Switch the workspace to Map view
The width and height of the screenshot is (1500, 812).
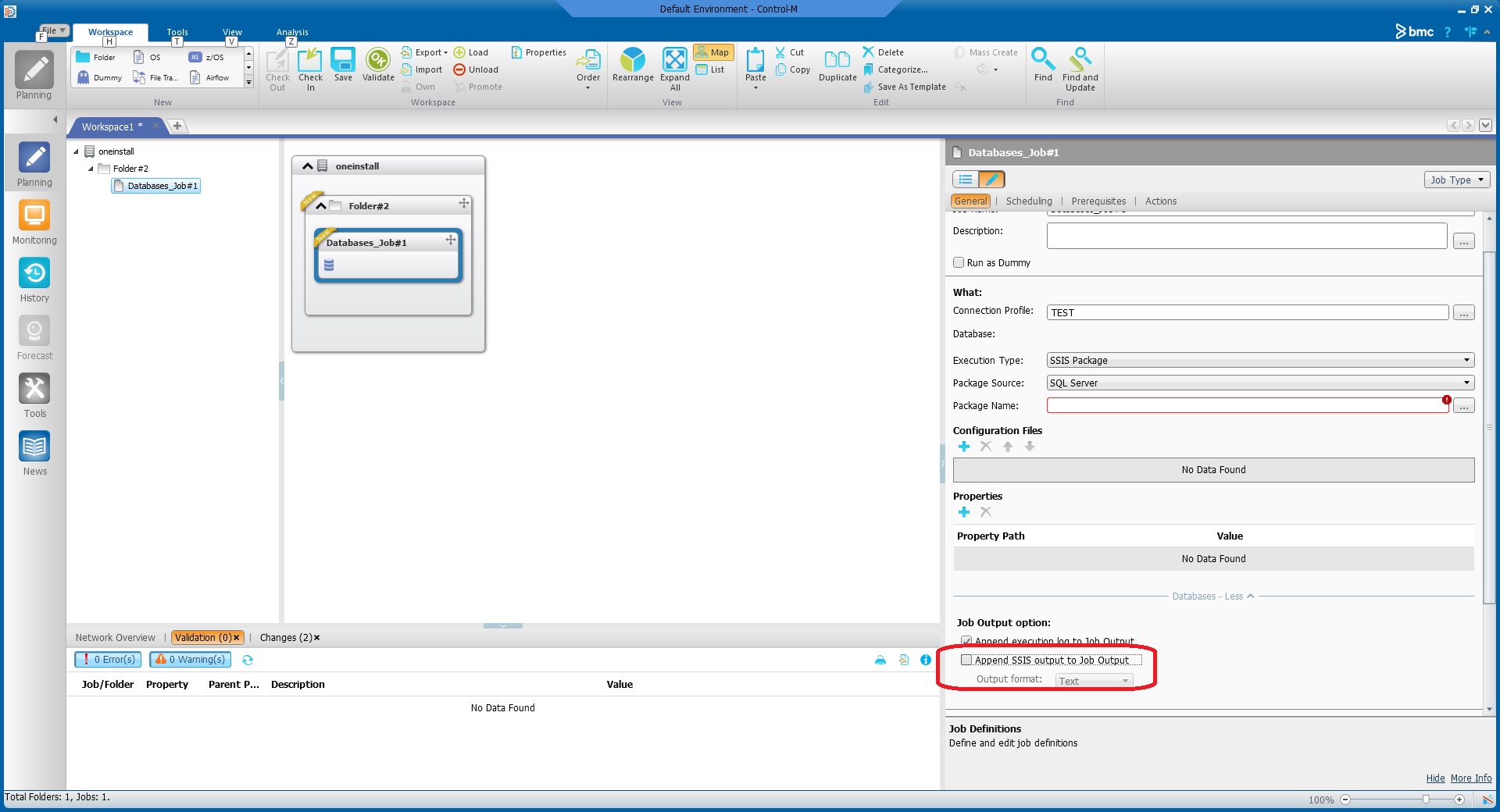click(712, 52)
